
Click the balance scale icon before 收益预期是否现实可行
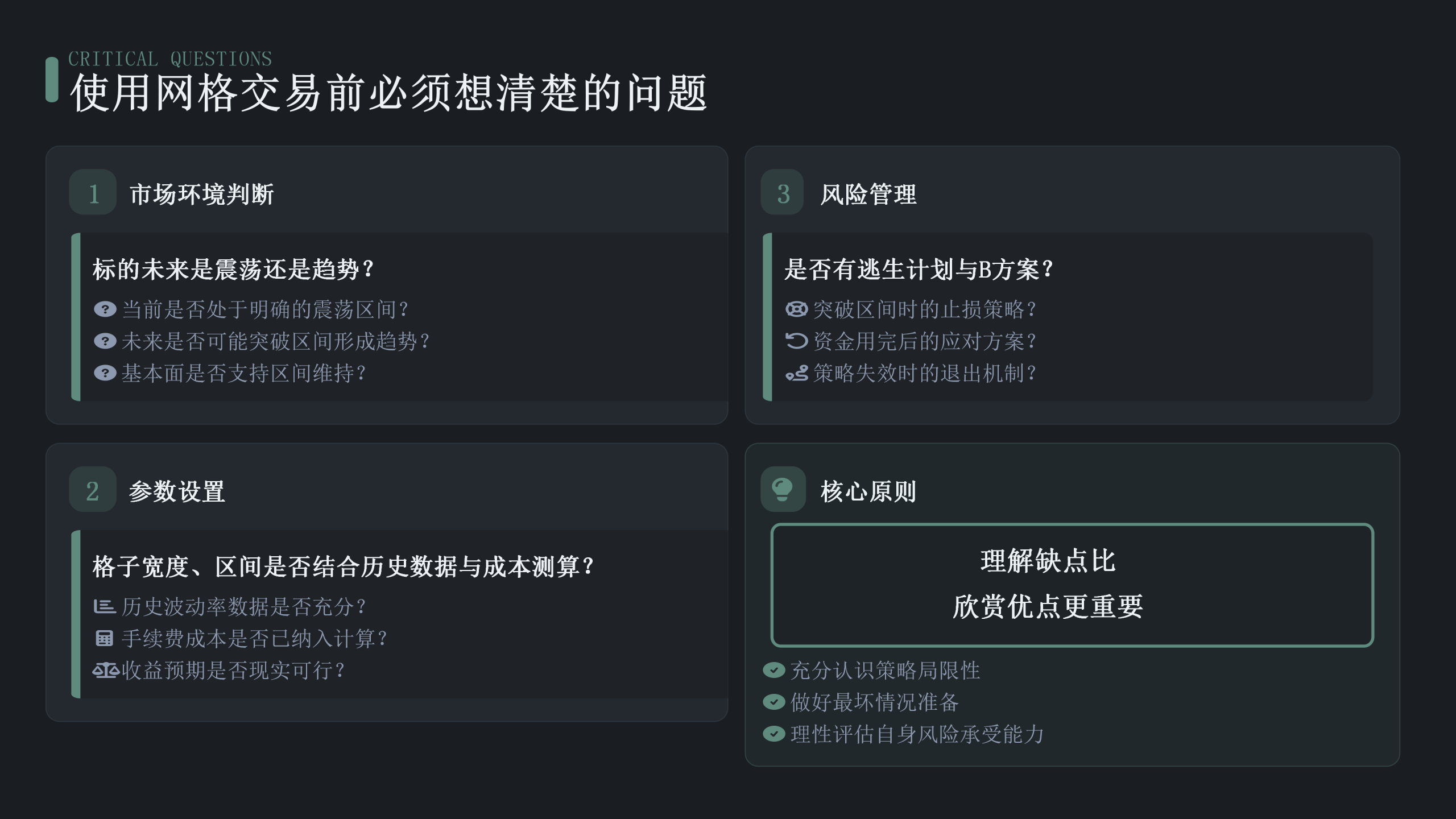pyautogui.click(x=106, y=671)
